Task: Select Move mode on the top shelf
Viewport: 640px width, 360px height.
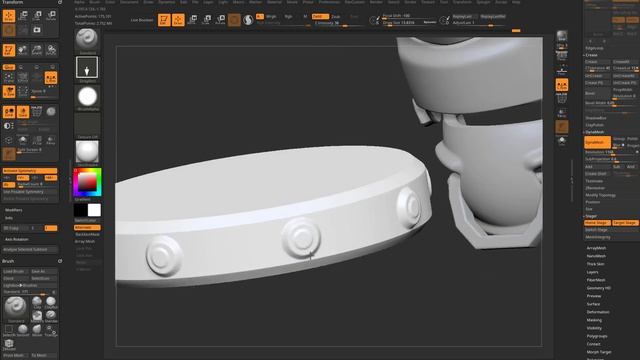Action: [192, 20]
